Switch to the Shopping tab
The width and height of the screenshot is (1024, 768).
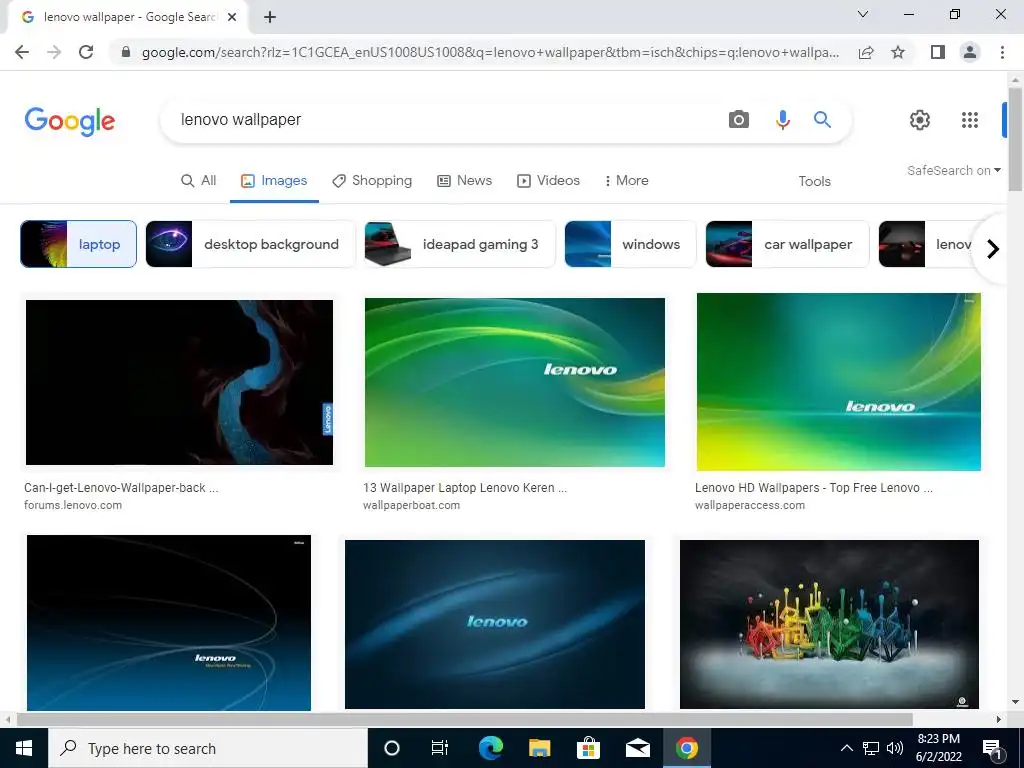(x=372, y=181)
